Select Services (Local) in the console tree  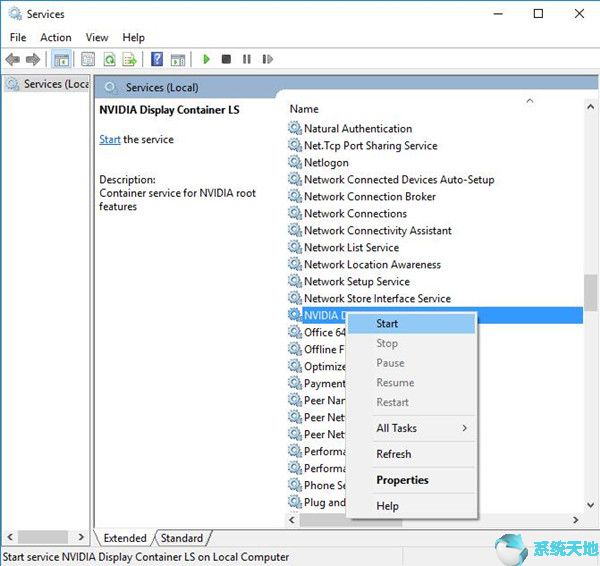pyautogui.click(x=48, y=84)
